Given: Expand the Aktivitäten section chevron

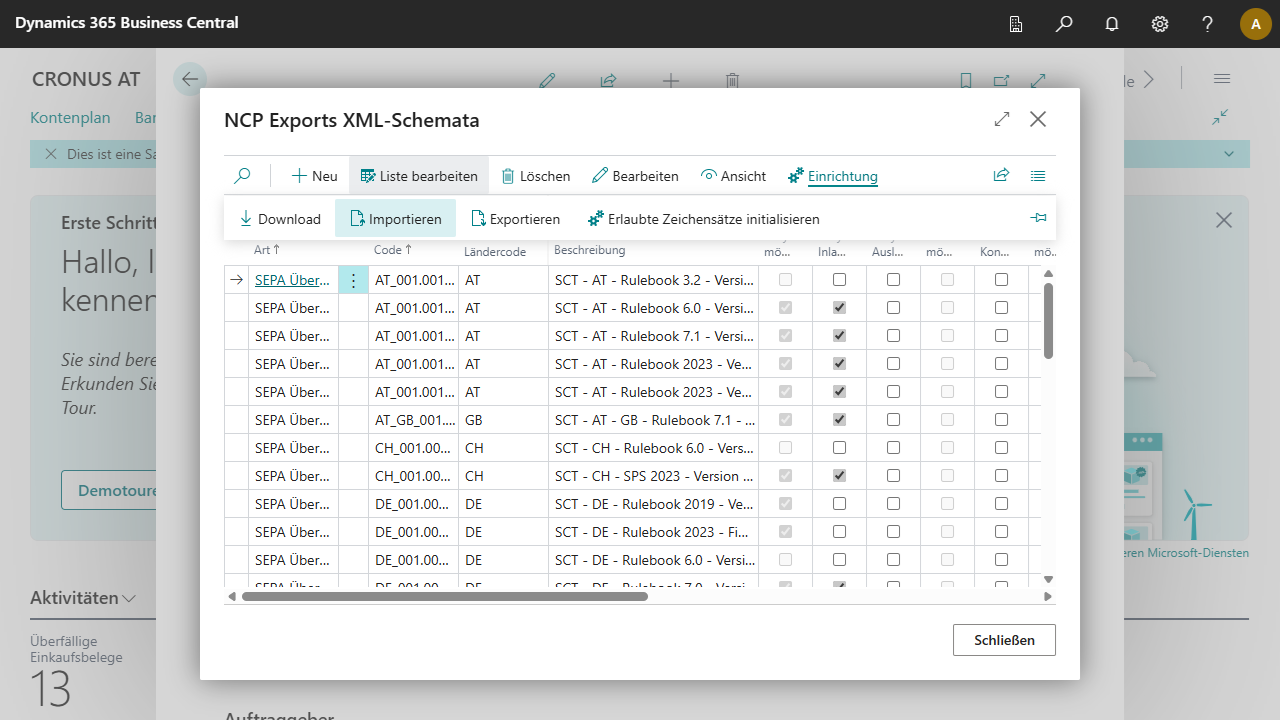Looking at the screenshot, I should pyautogui.click(x=129, y=599).
